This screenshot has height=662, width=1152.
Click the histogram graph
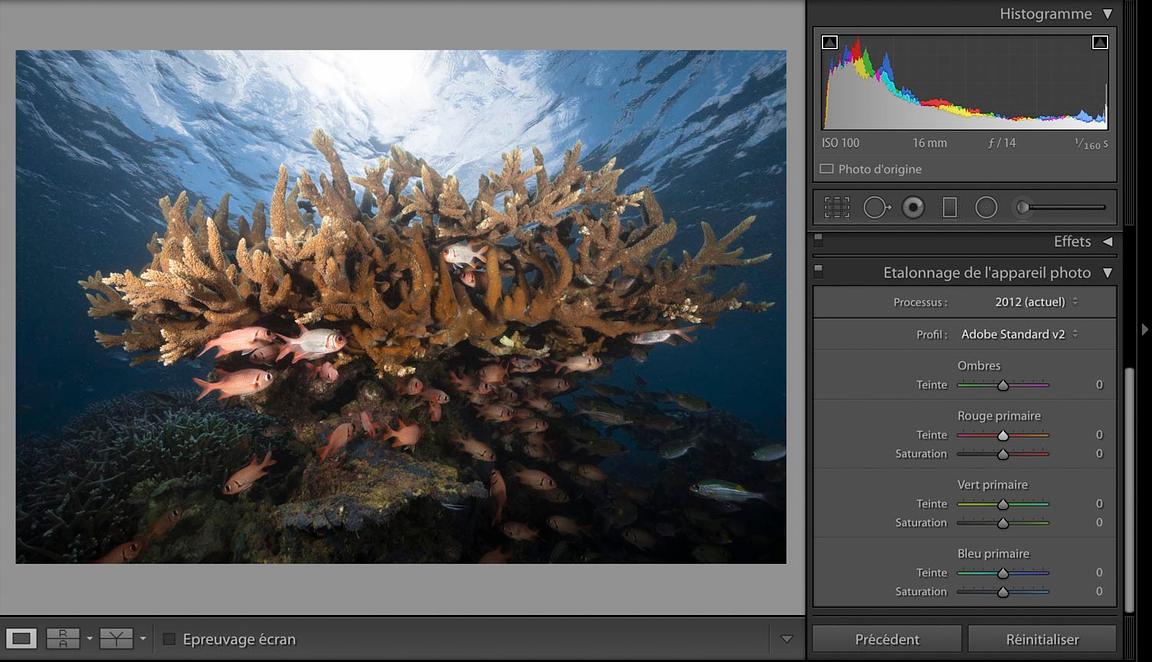[965, 81]
